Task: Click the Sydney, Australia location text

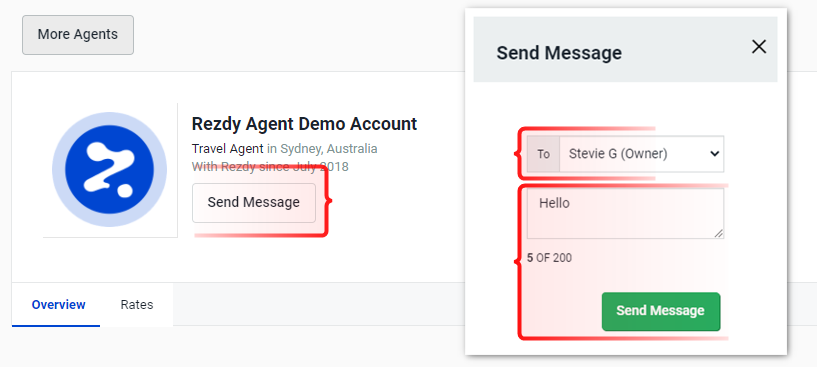Action: click(329, 149)
